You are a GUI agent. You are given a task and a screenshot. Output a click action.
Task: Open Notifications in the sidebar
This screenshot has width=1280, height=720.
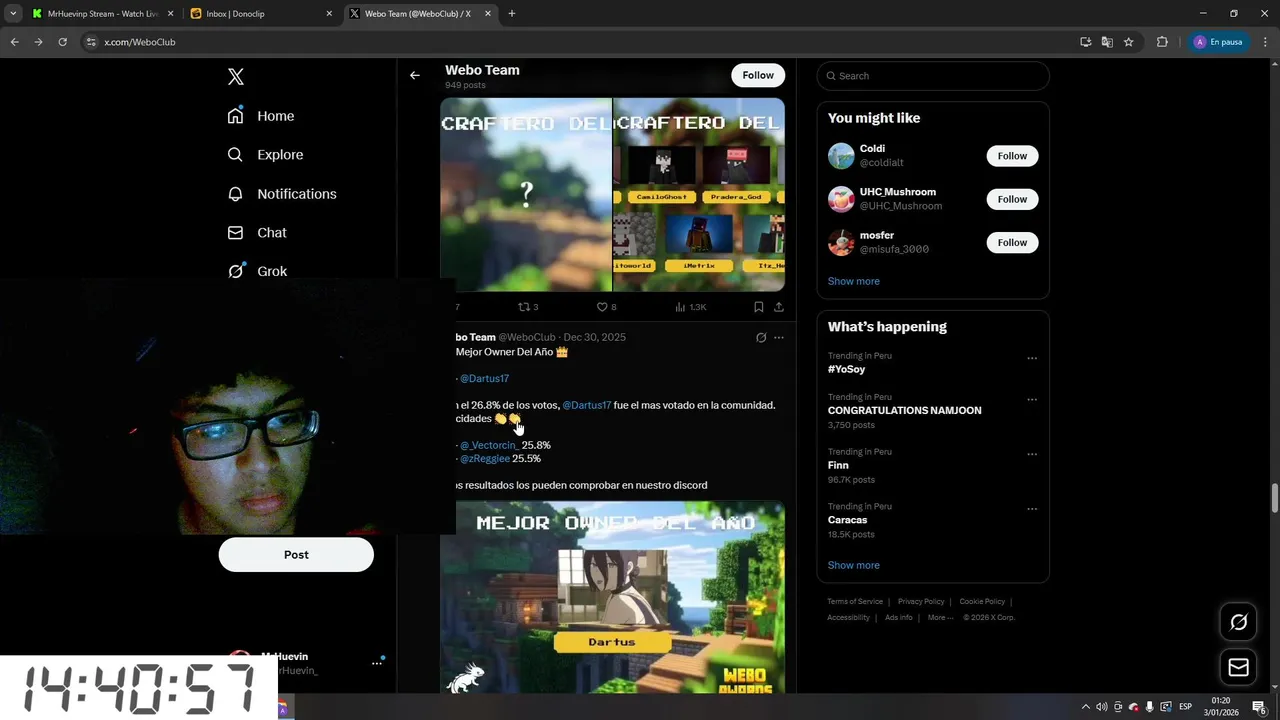coord(282,194)
